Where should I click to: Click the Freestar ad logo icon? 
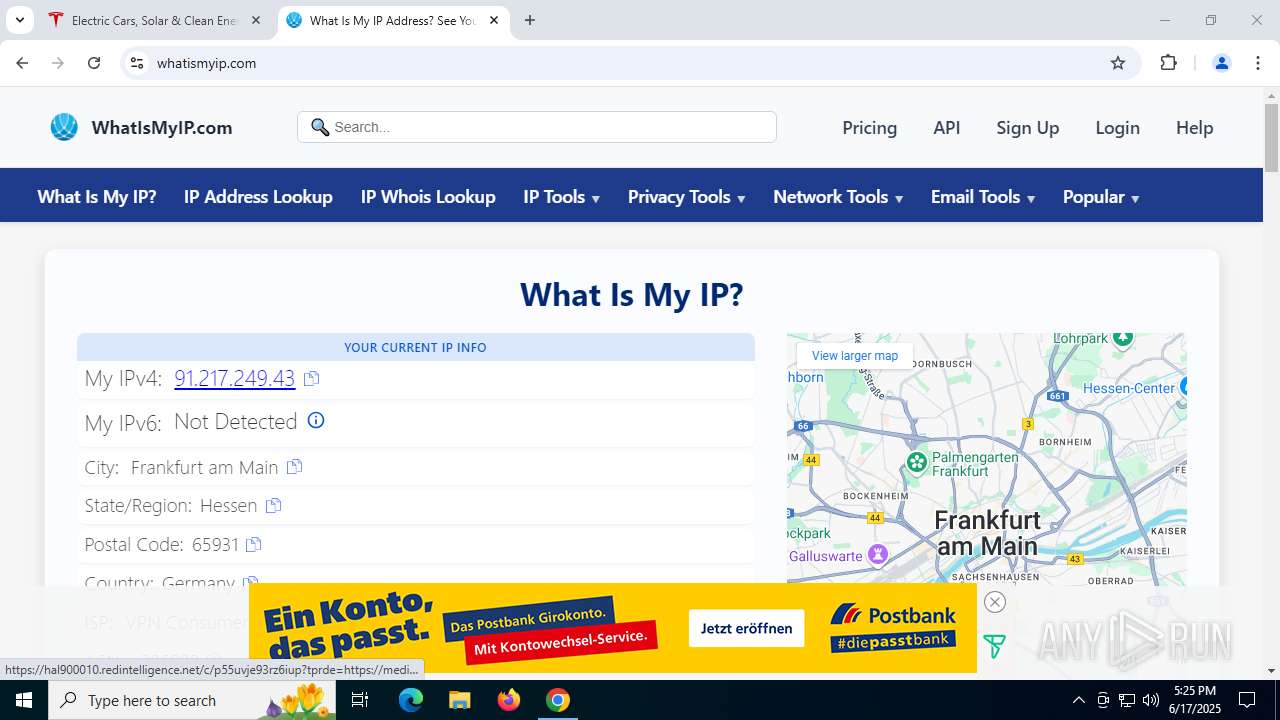click(994, 647)
